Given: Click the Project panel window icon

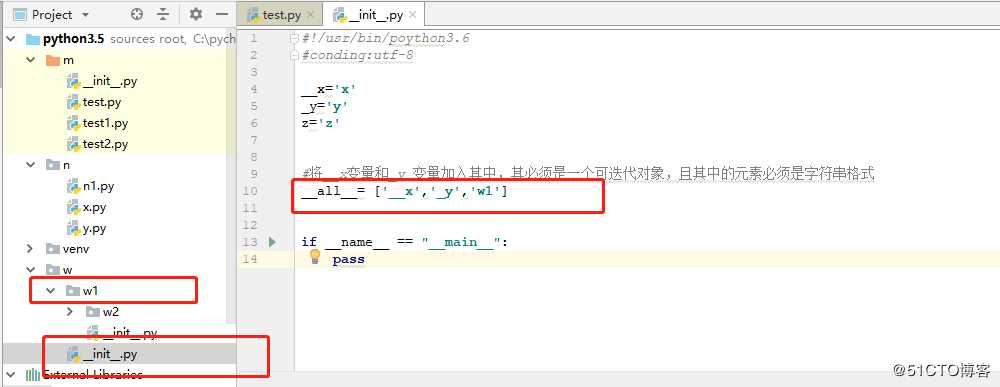Looking at the screenshot, I should [20, 14].
